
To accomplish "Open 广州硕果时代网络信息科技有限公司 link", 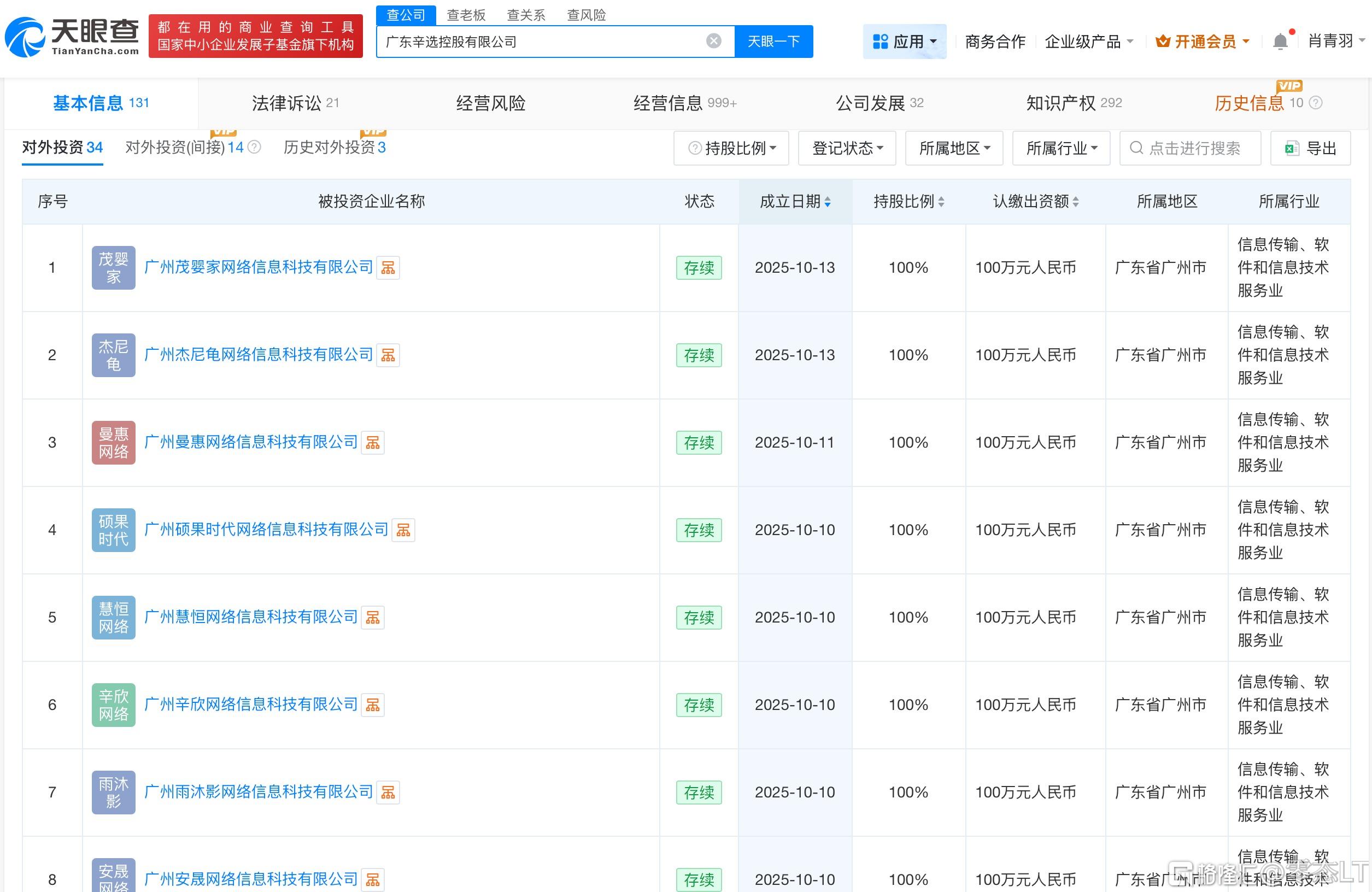I will pyautogui.click(x=266, y=529).
